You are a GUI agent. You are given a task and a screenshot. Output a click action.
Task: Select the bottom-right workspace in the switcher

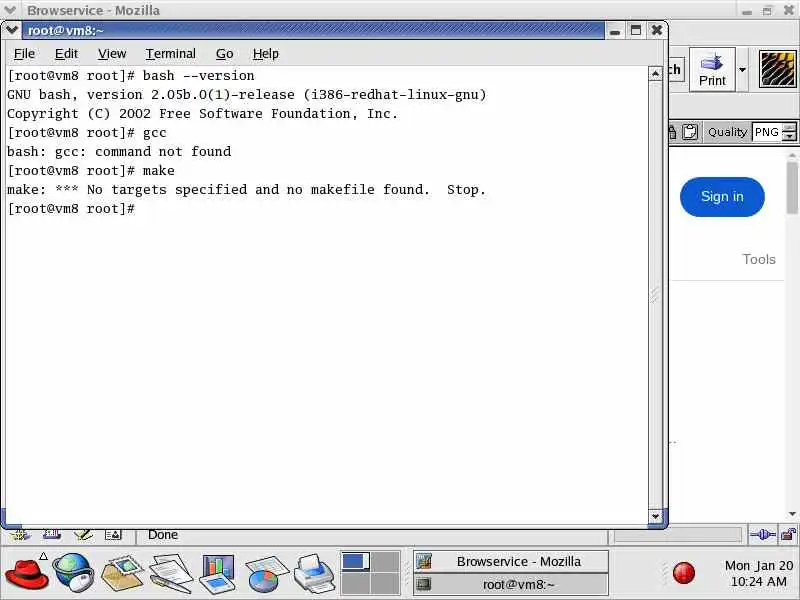tap(385, 583)
